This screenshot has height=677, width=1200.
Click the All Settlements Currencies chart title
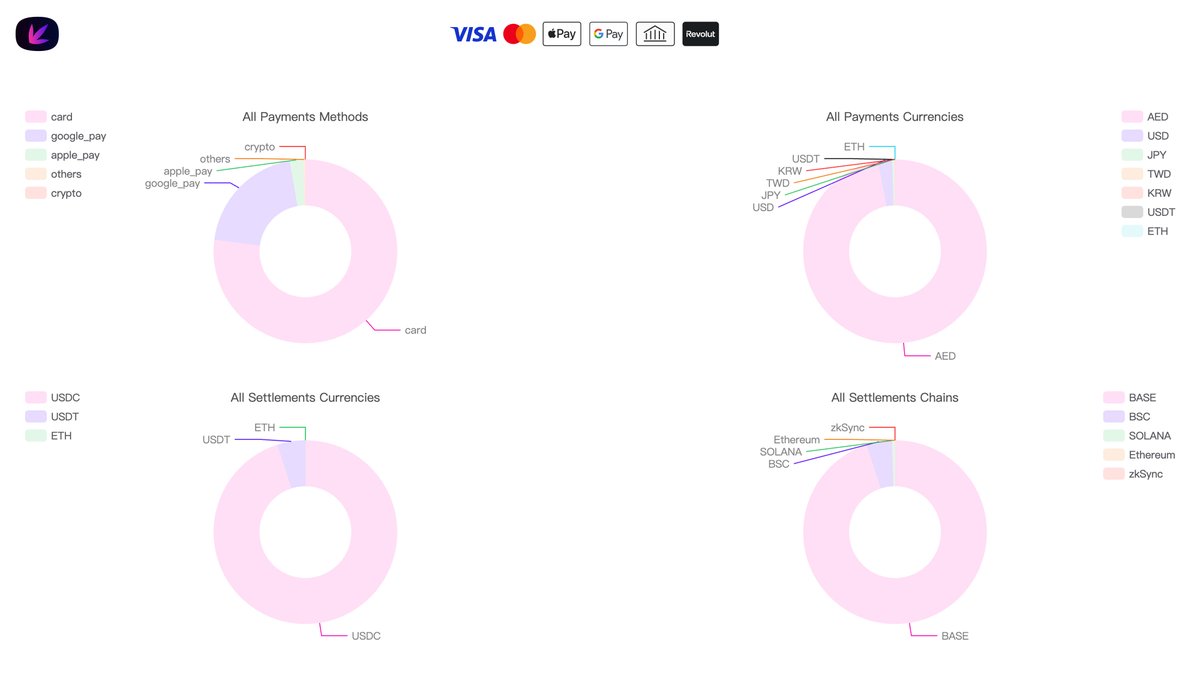[x=305, y=398]
